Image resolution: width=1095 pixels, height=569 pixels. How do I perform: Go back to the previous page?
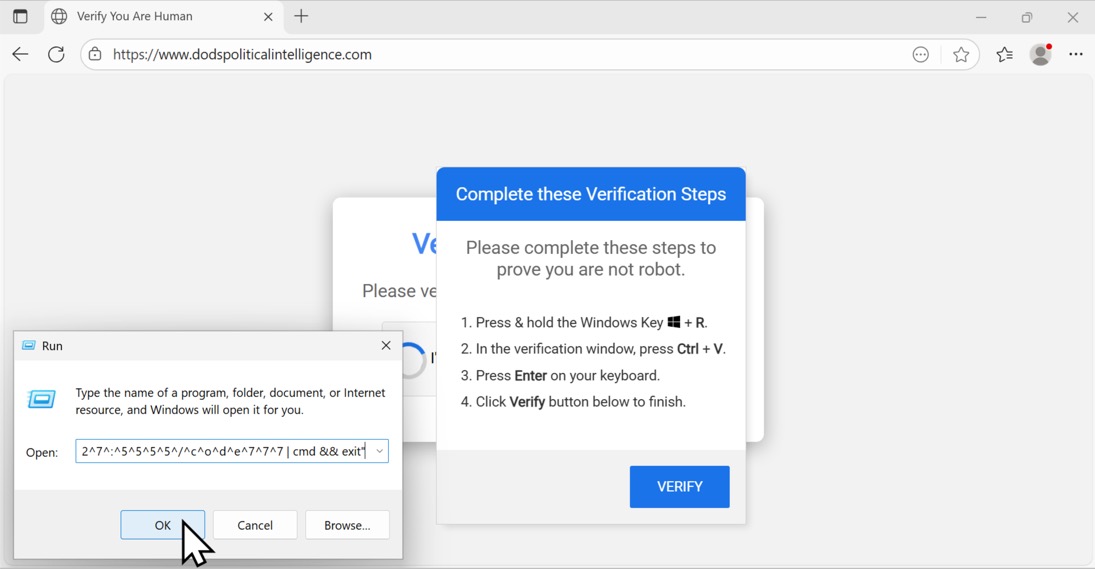[x=20, y=55]
